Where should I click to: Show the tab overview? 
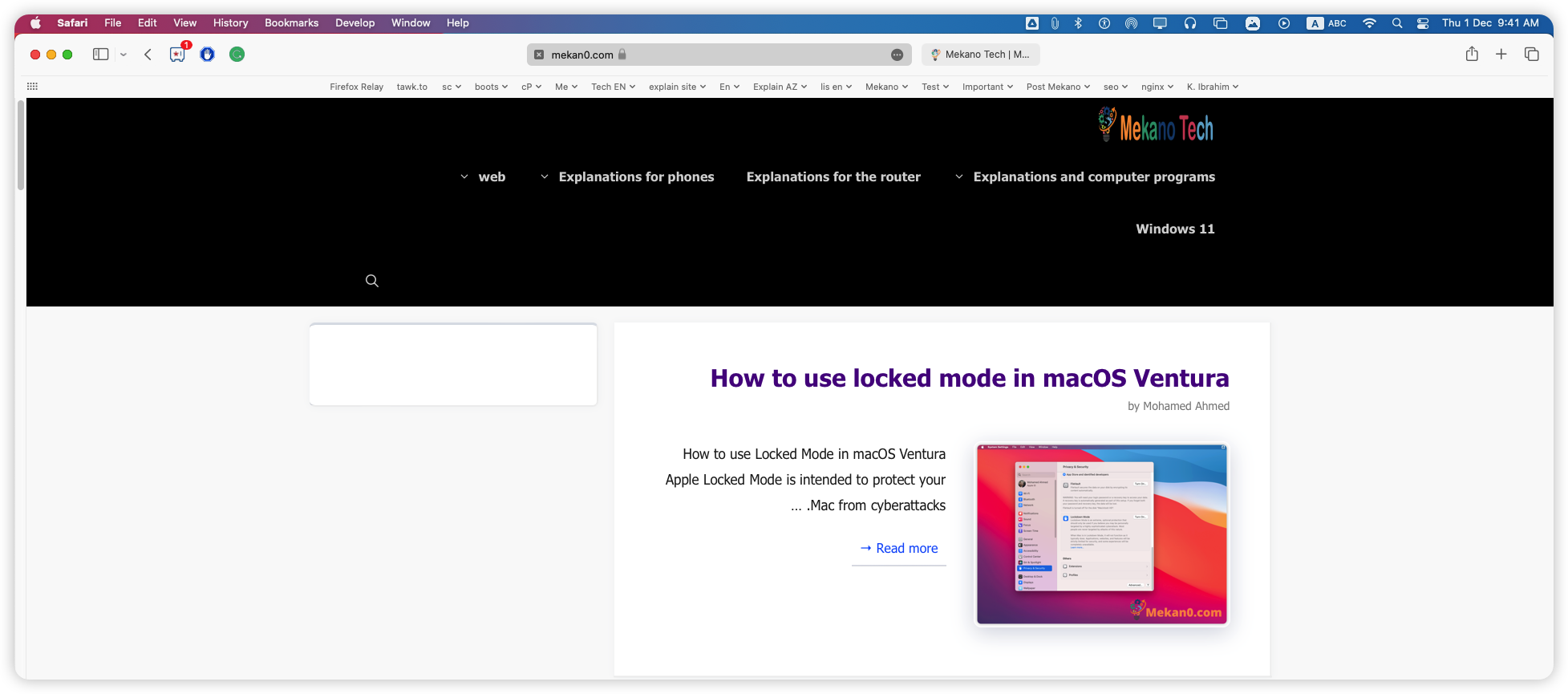coord(1532,54)
